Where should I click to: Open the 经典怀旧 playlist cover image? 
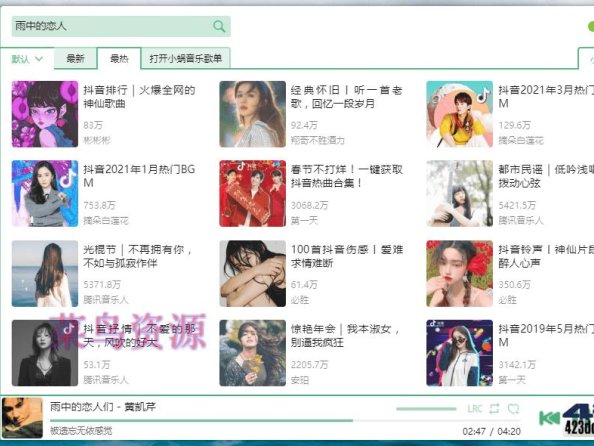tap(252, 114)
